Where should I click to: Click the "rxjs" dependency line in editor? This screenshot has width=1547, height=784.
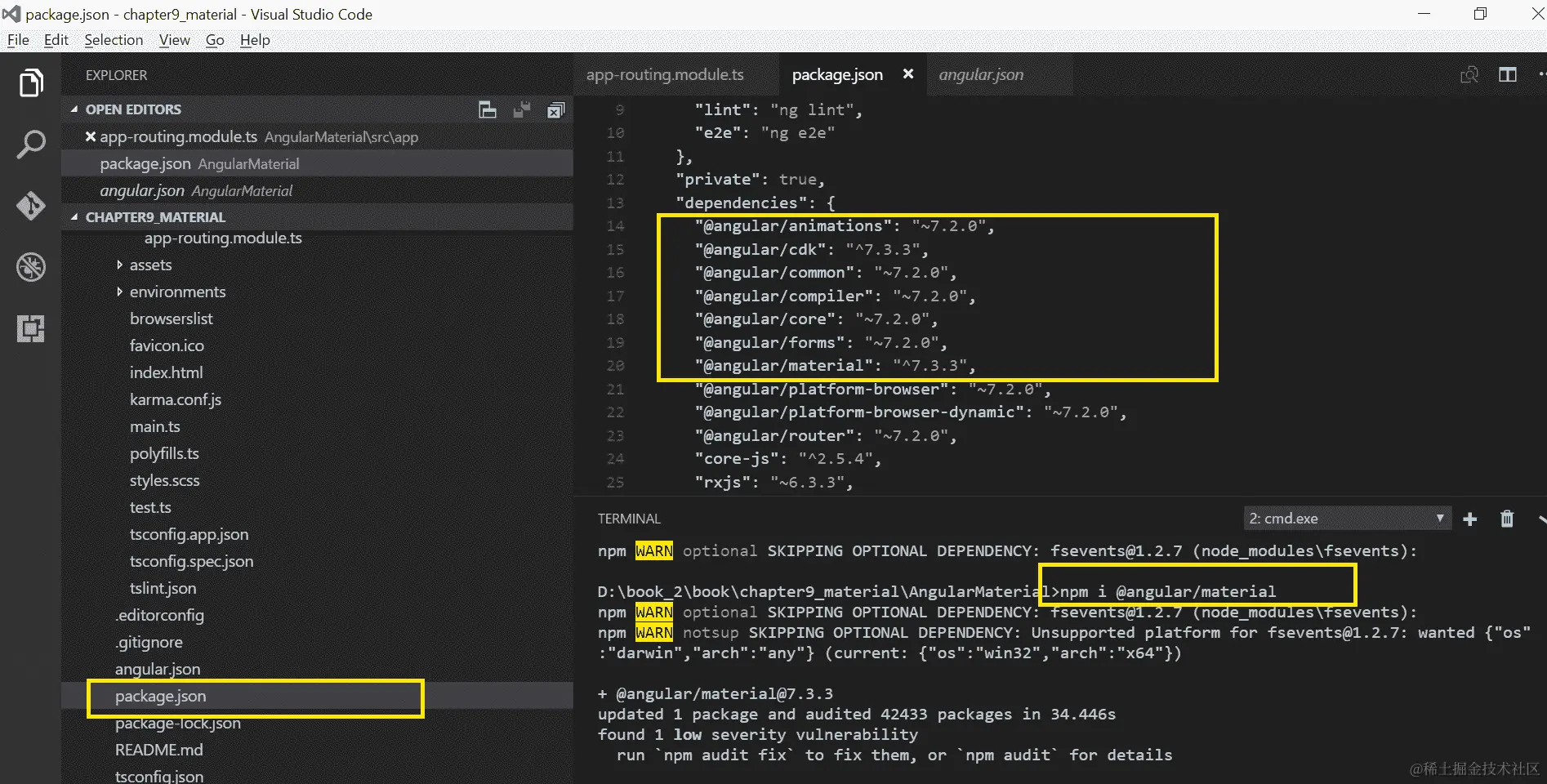click(x=773, y=483)
